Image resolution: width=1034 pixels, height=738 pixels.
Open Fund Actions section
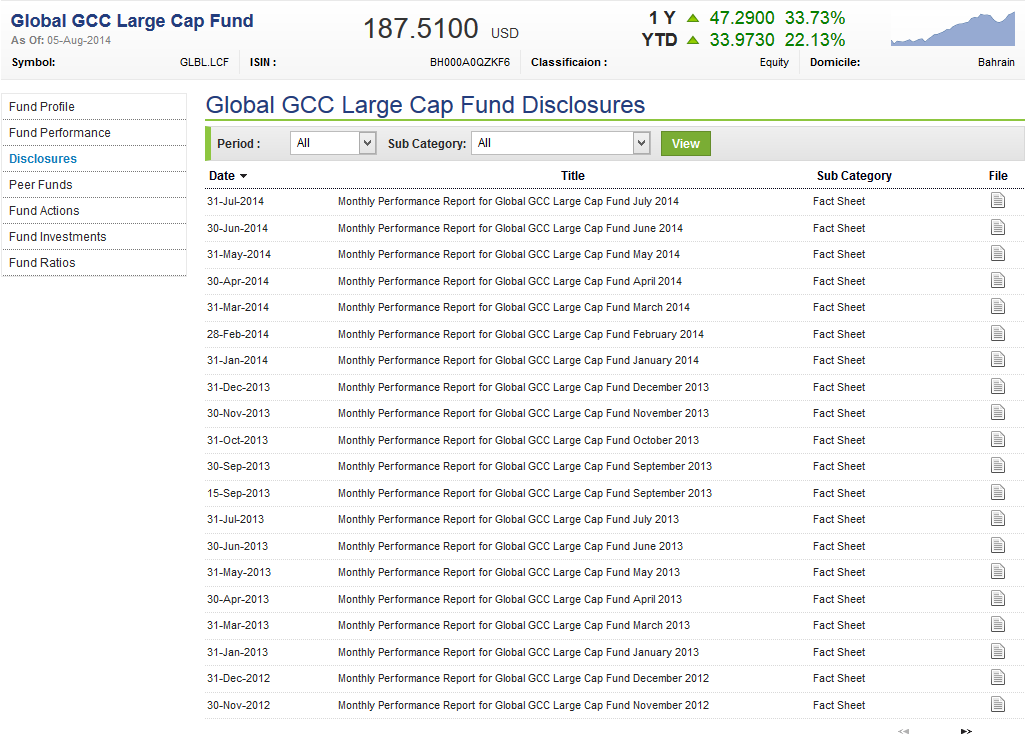(44, 210)
